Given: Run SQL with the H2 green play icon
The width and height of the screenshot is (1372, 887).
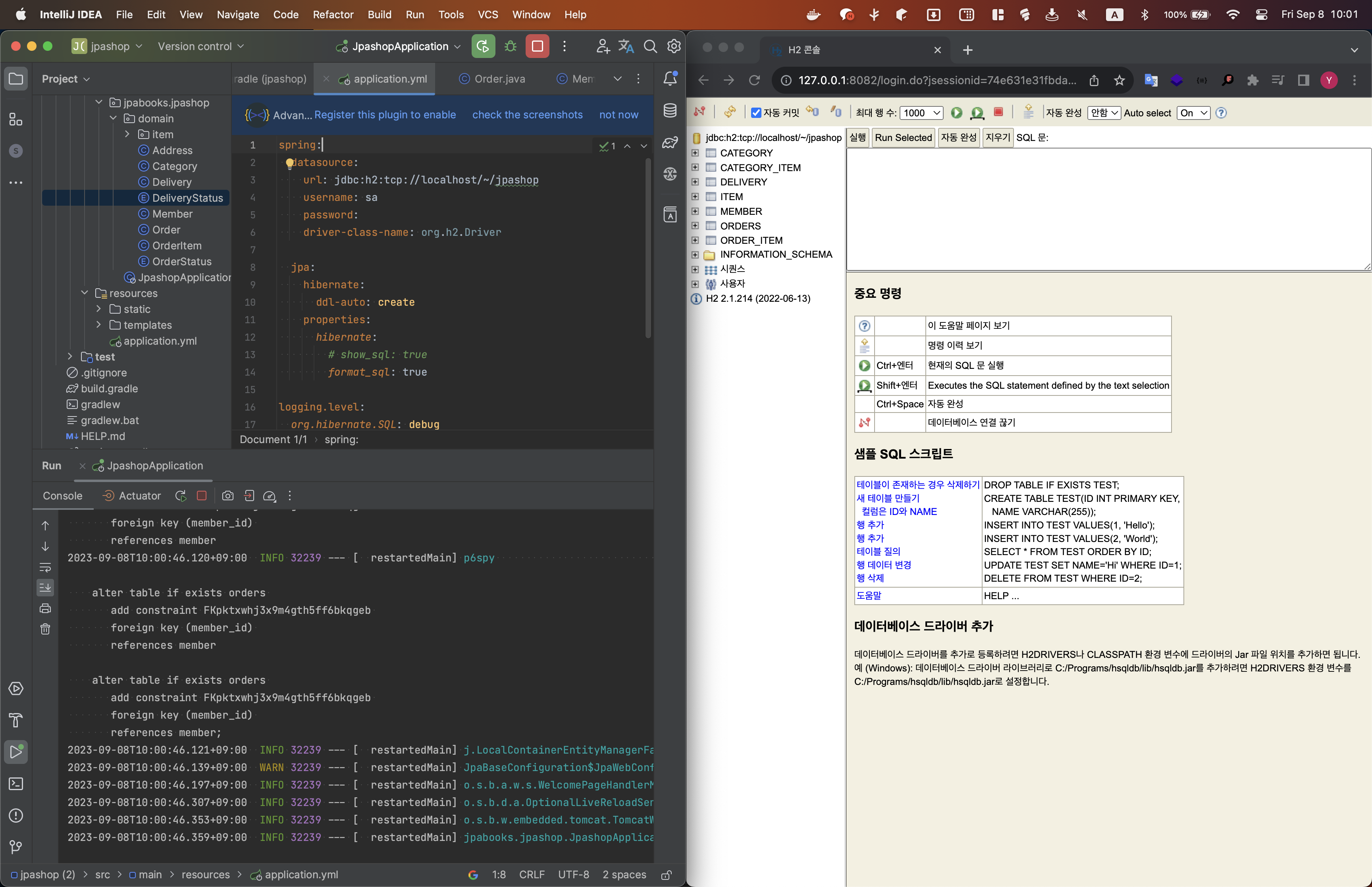Looking at the screenshot, I should (956, 113).
